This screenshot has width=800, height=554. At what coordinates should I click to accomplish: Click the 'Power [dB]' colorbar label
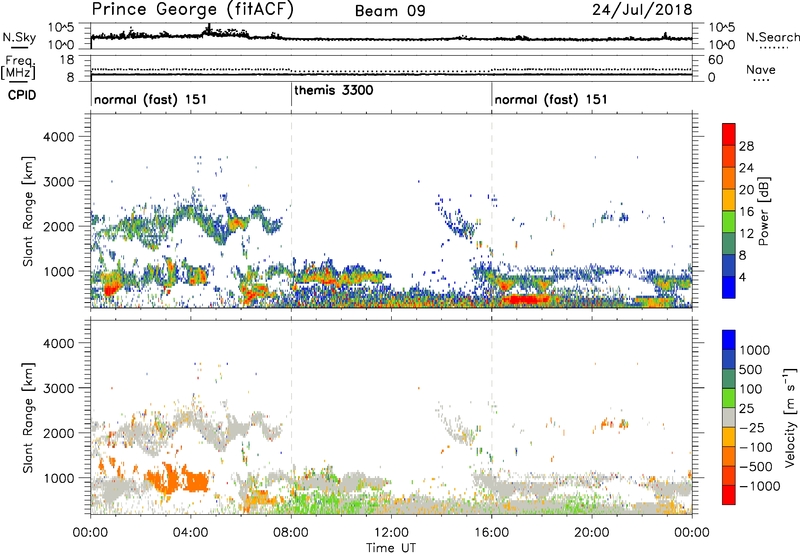tap(764, 211)
